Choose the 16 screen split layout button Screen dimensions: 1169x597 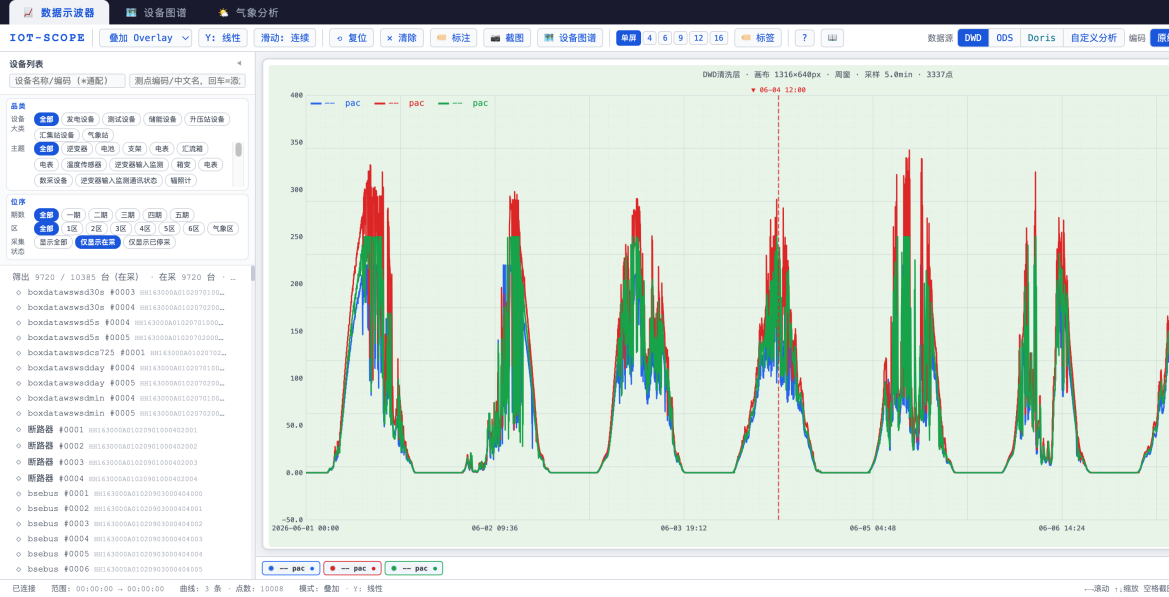pos(719,38)
